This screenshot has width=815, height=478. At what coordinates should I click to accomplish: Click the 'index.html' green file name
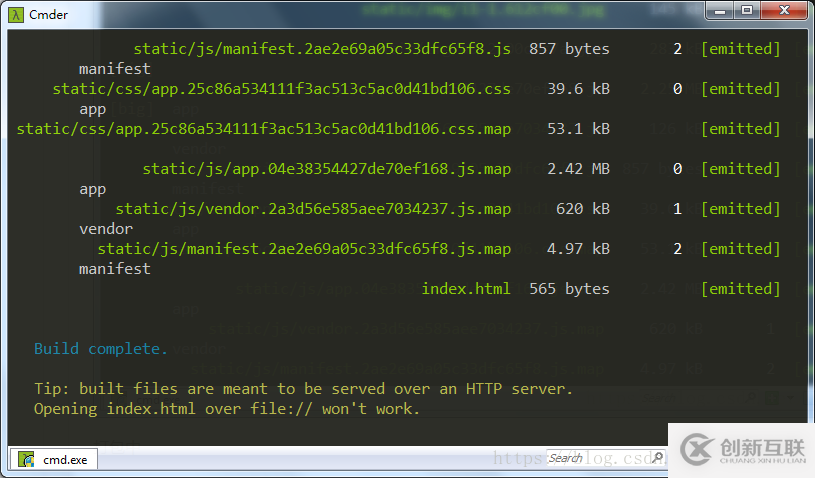click(x=466, y=289)
